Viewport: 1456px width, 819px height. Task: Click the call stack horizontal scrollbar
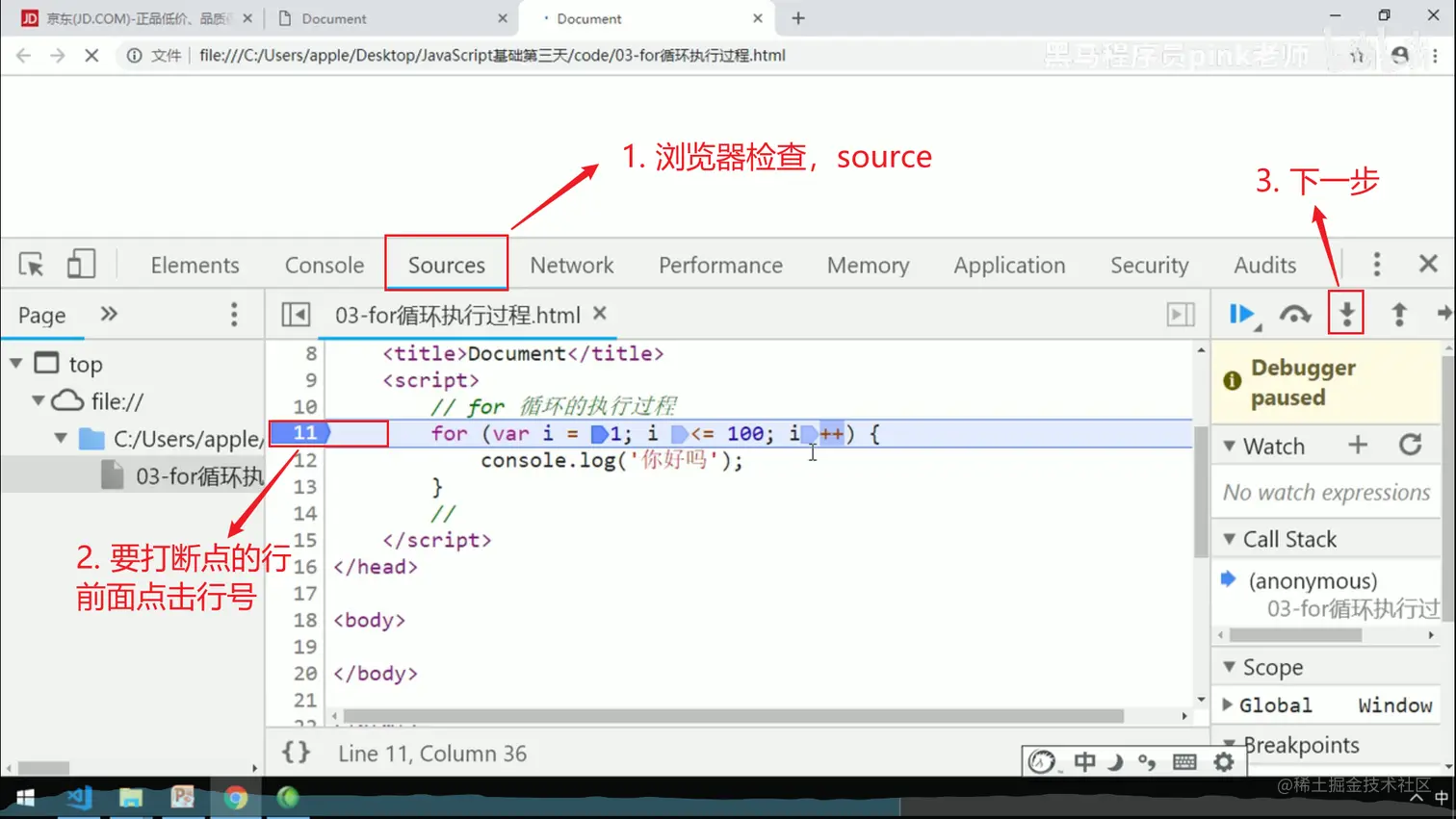tap(1295, 635)
